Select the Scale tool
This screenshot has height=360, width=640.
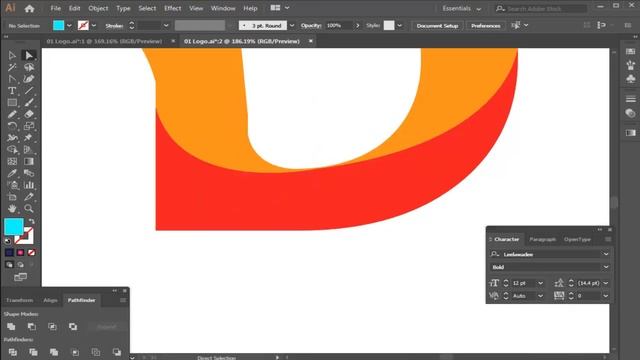click(x=29, y=126)
